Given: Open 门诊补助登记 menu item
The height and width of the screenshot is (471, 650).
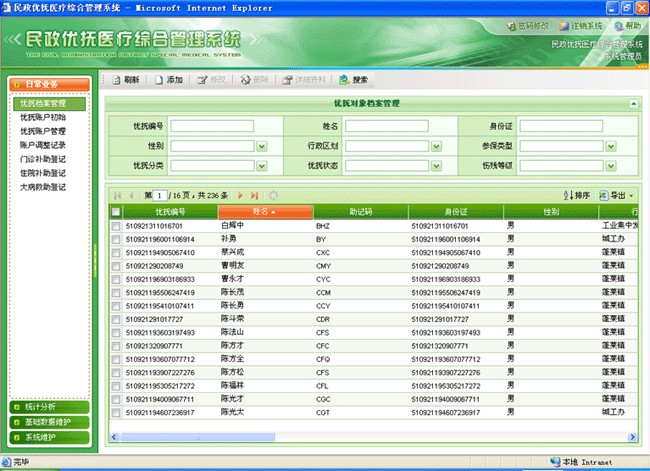Looking at the screenshot, I should pos(43,160).
